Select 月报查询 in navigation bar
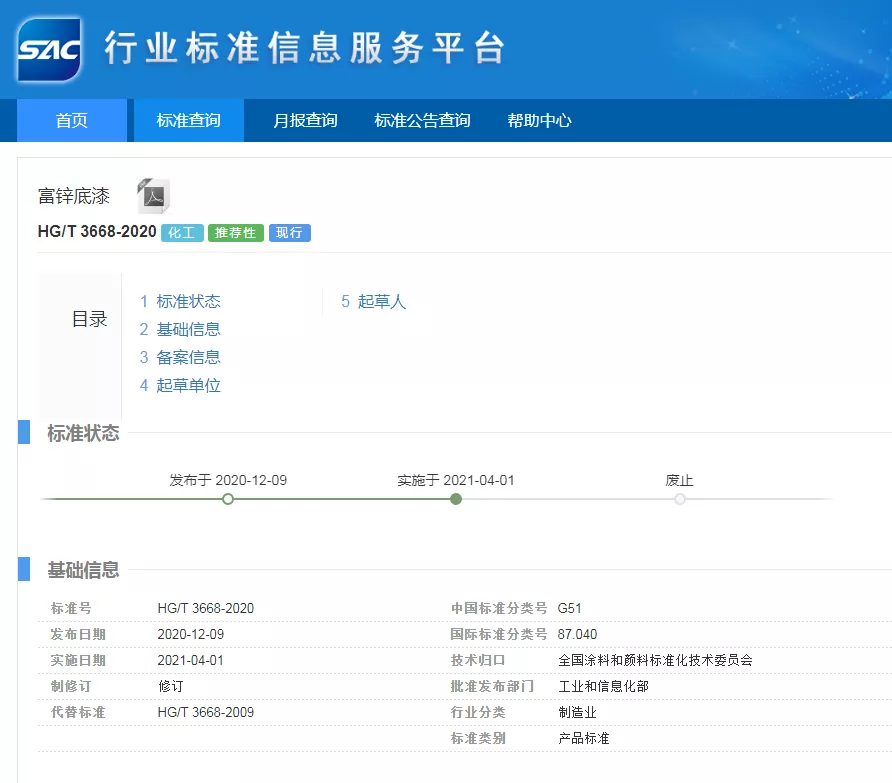 click(x=305, y=120)
